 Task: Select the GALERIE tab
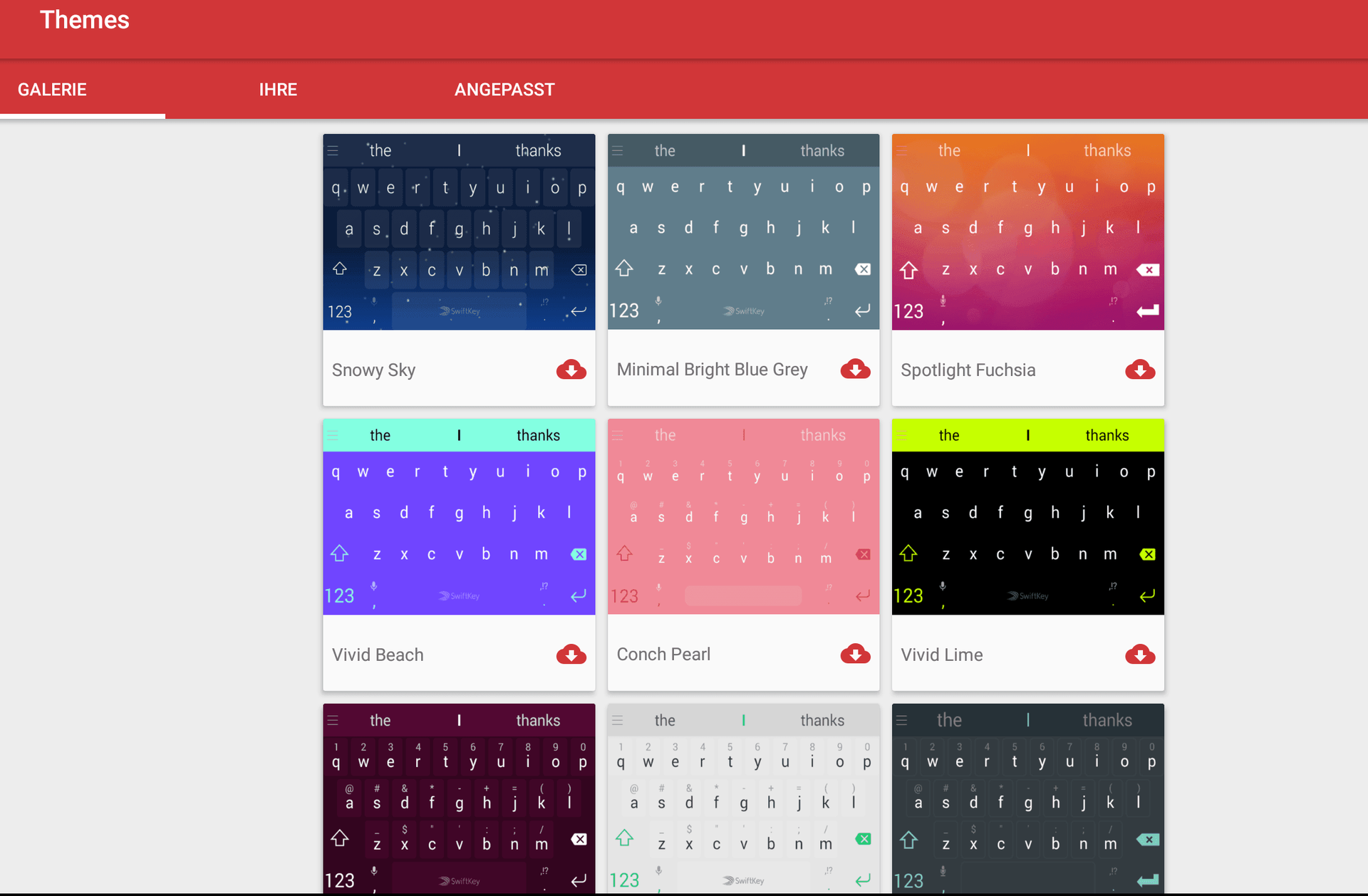(x=53, y=90)
